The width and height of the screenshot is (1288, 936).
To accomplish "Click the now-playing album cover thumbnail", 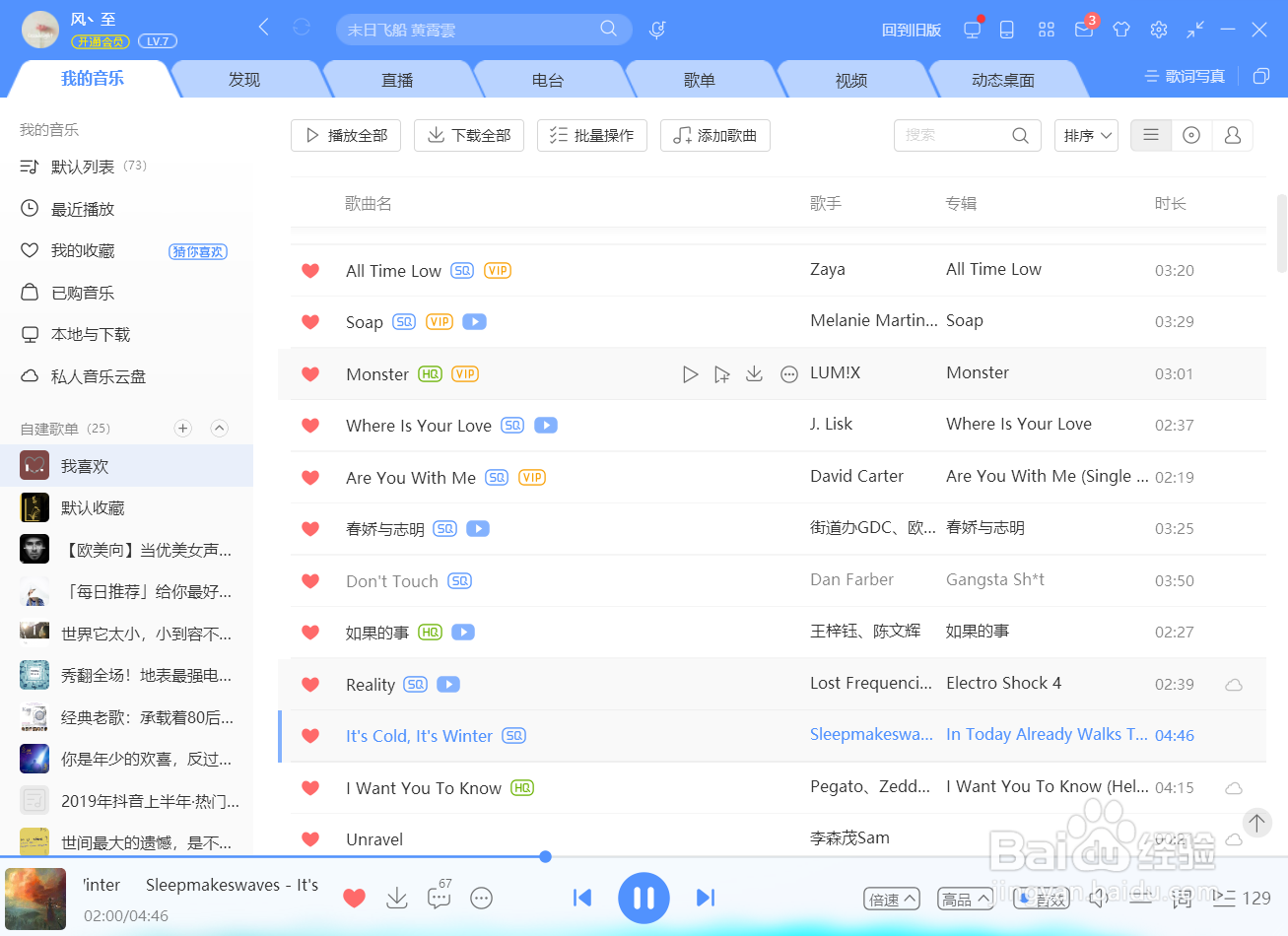I will point(35,899).
